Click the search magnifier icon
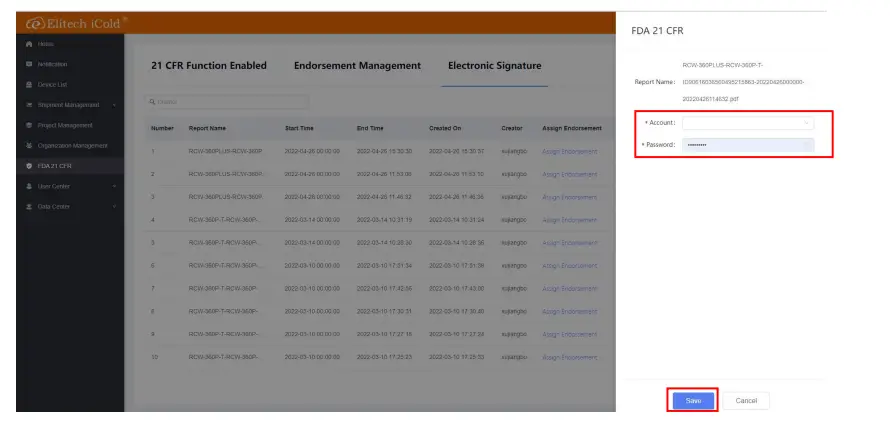 coord(152,102)
